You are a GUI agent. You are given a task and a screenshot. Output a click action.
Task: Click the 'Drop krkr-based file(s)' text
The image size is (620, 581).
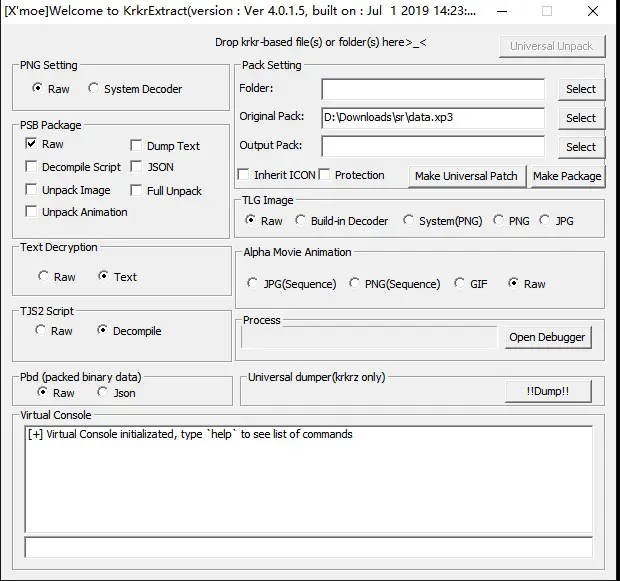point(321,42)
